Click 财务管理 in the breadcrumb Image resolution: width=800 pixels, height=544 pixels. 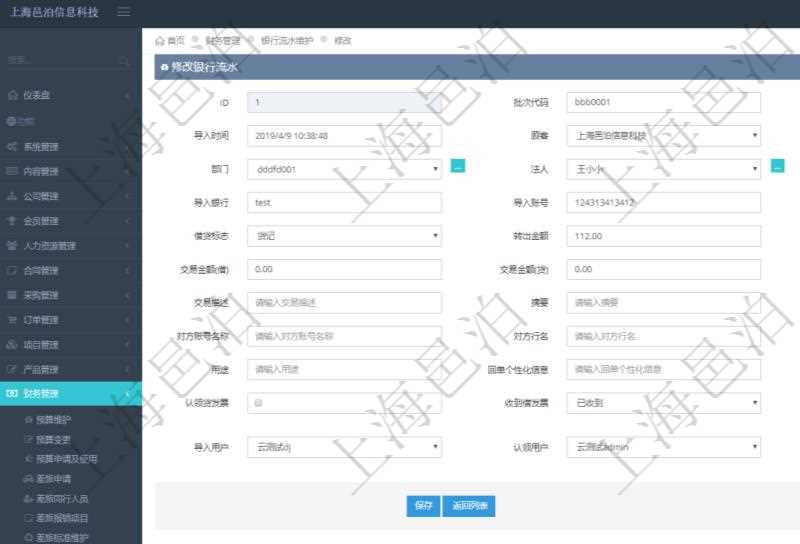click(223, 40)
